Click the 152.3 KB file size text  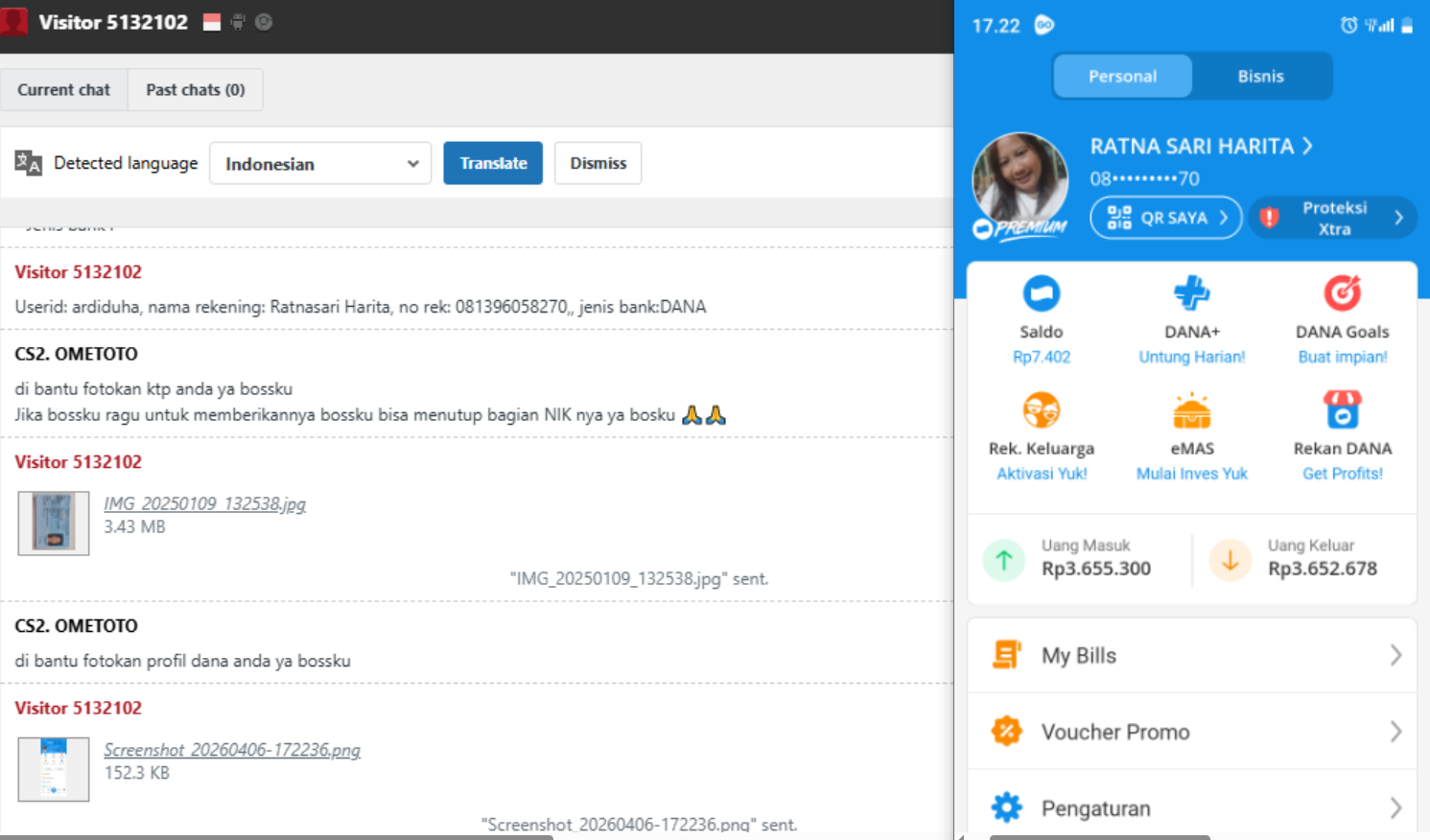pyautogui.click(x=136, y=773)
